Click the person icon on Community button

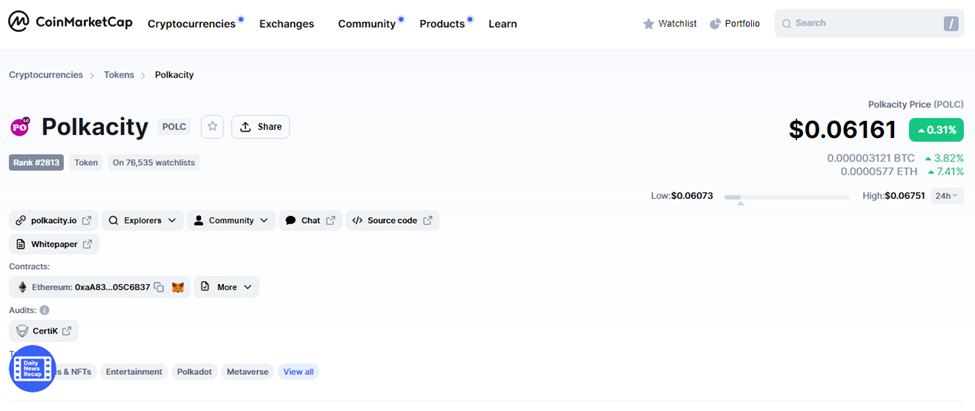click(x=199, y=220)
